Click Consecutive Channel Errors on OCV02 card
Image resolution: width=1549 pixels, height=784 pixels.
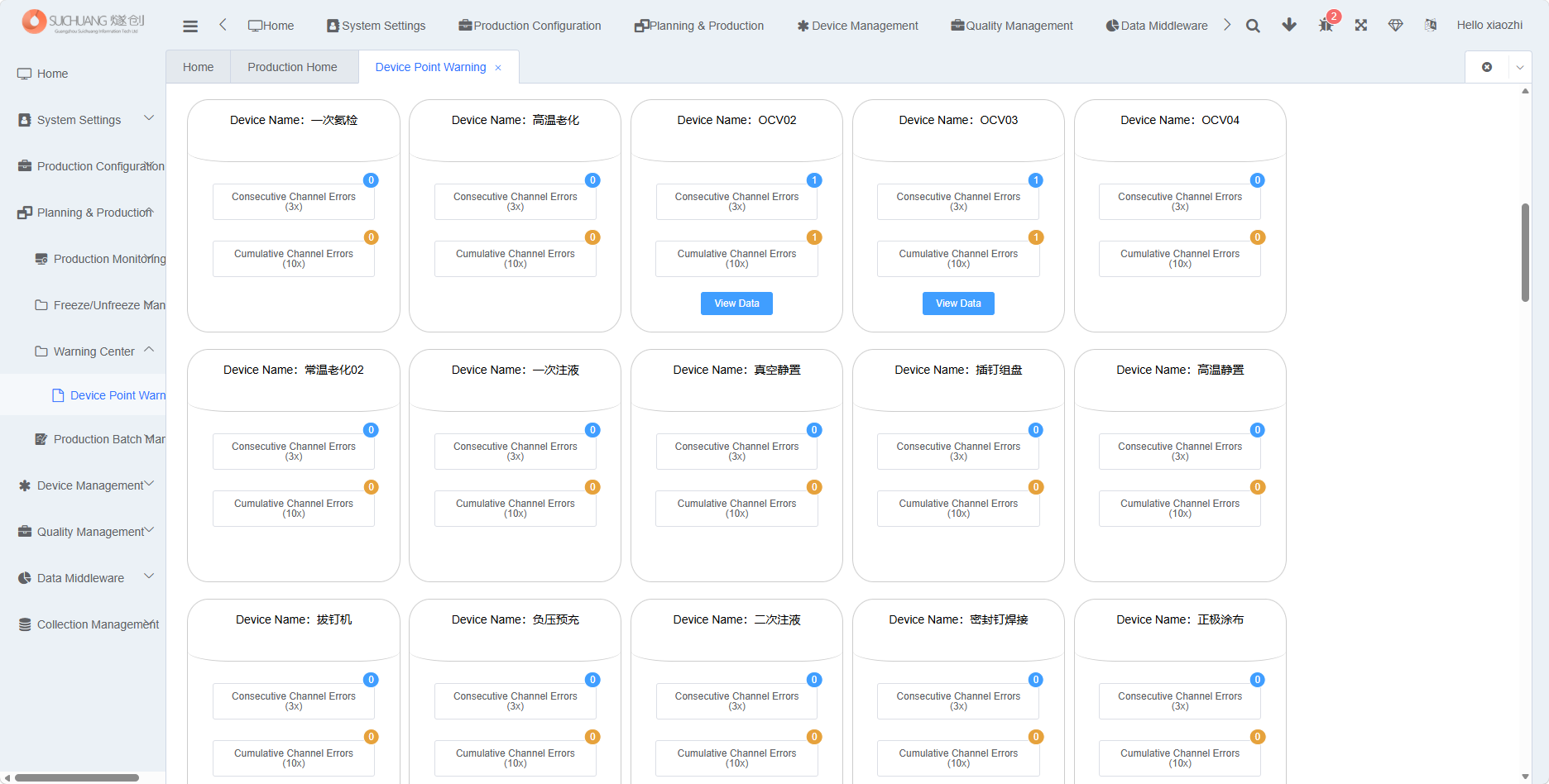(736, 202)
